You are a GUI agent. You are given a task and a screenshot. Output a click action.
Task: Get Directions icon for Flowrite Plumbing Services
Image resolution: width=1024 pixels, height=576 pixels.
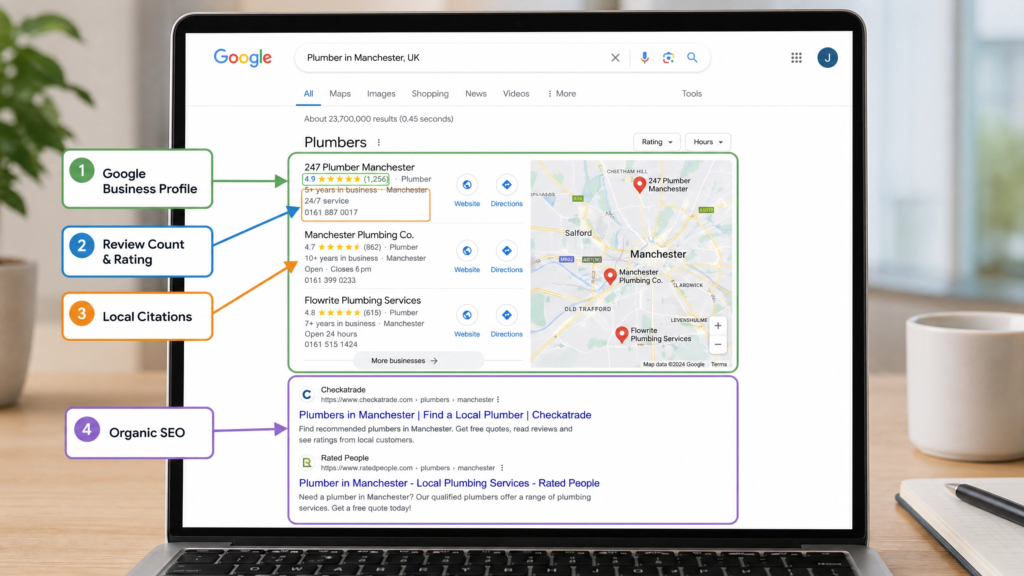coord(506,315)
